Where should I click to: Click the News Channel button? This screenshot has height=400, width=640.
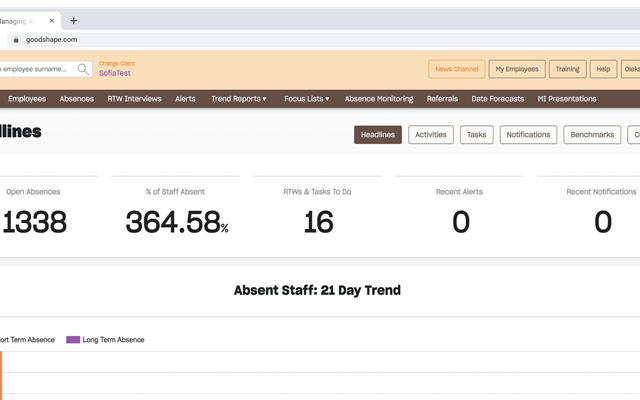coord(457,69)
